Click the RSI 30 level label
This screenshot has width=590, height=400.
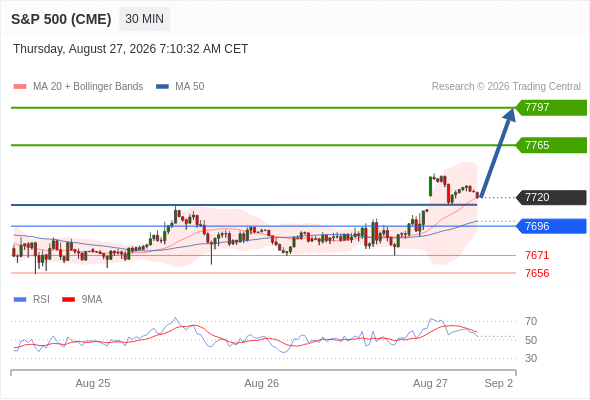[x=531, y=358]
